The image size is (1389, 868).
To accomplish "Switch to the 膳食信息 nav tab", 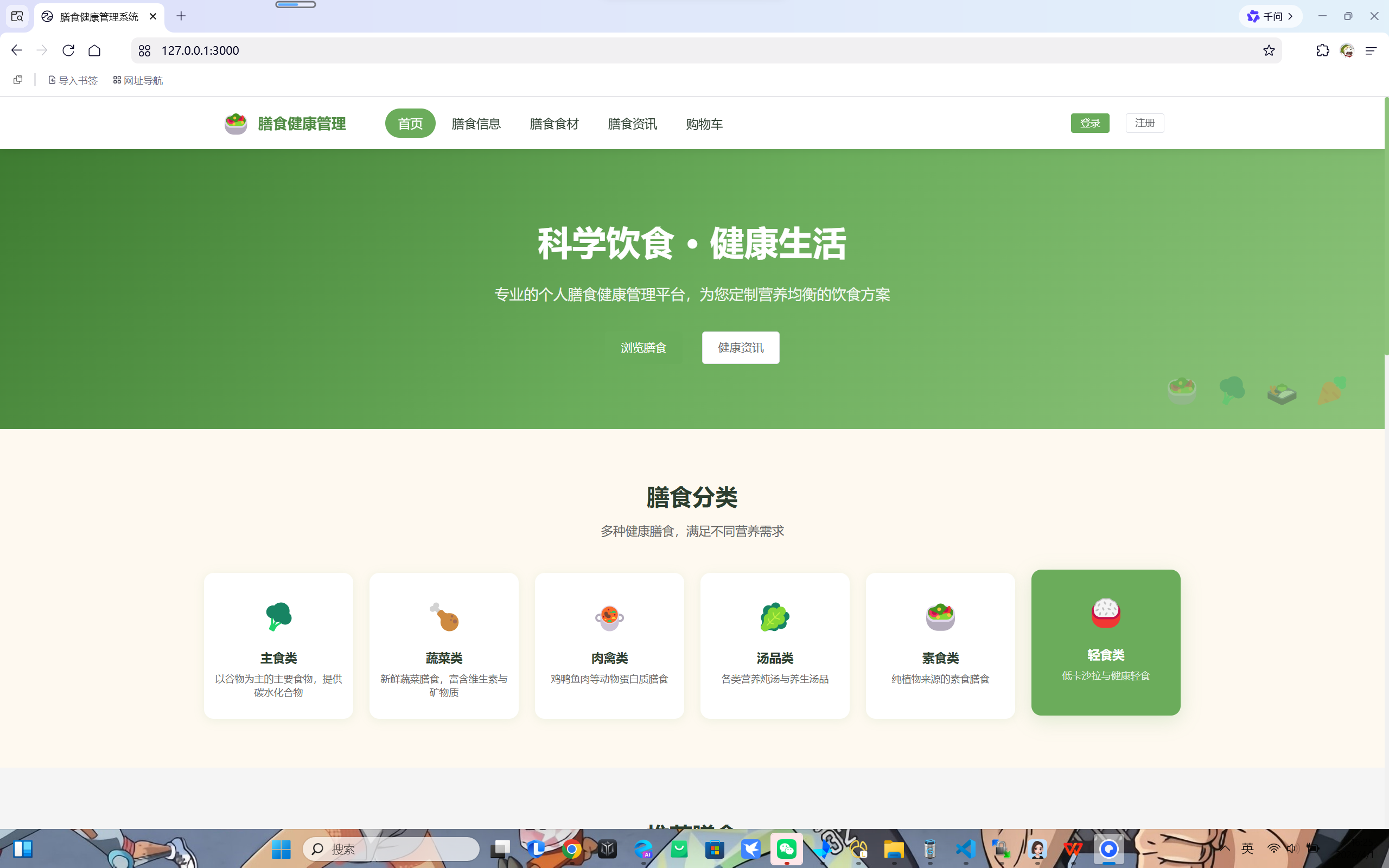I will point(476,124).
